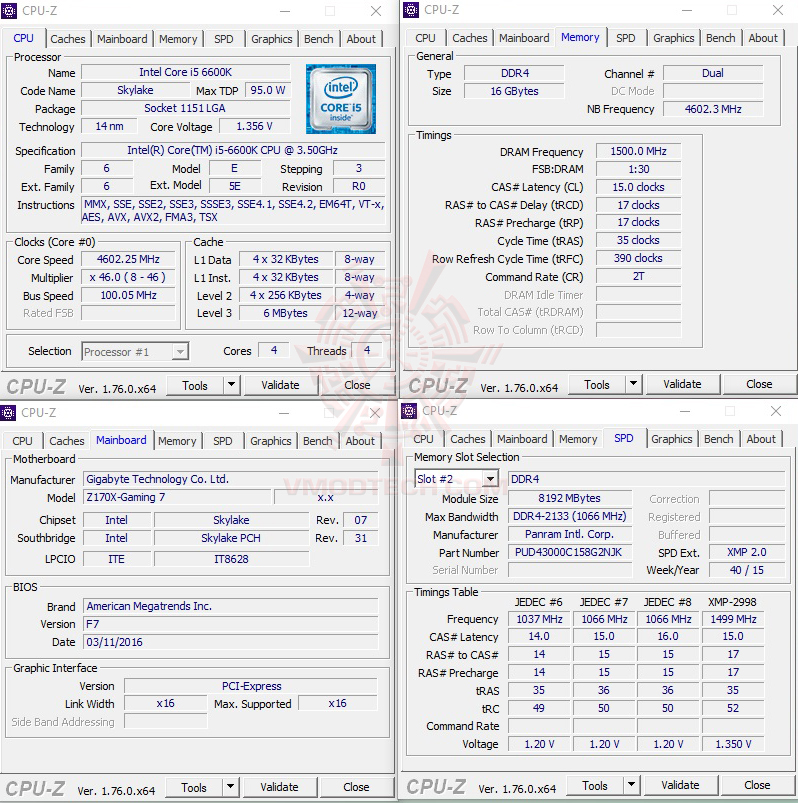Click the Z170X-Gaming 7 model field
This screenshot has height=803, width=798.
point(177,497)
